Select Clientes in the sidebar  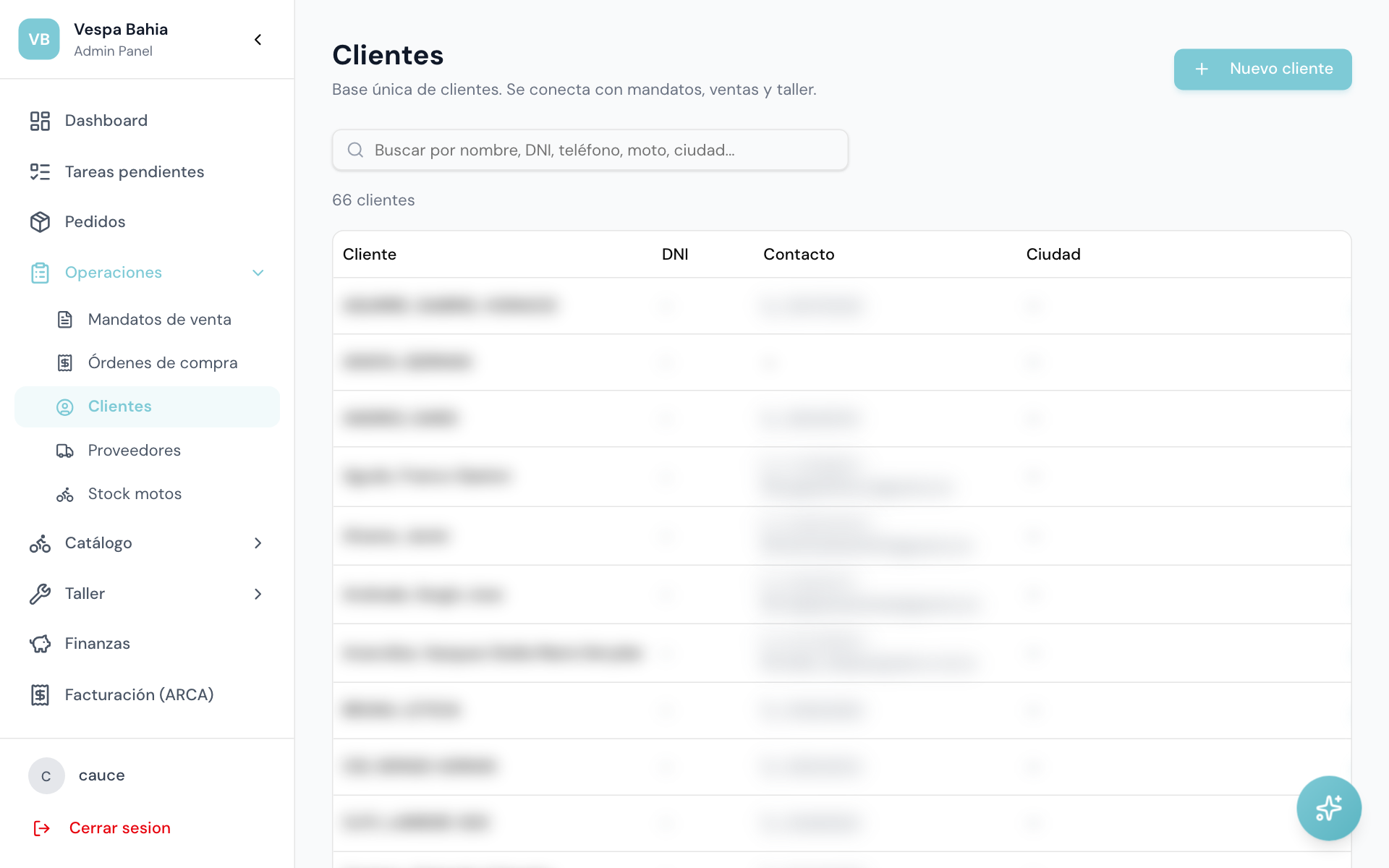[x=147, y=407]
